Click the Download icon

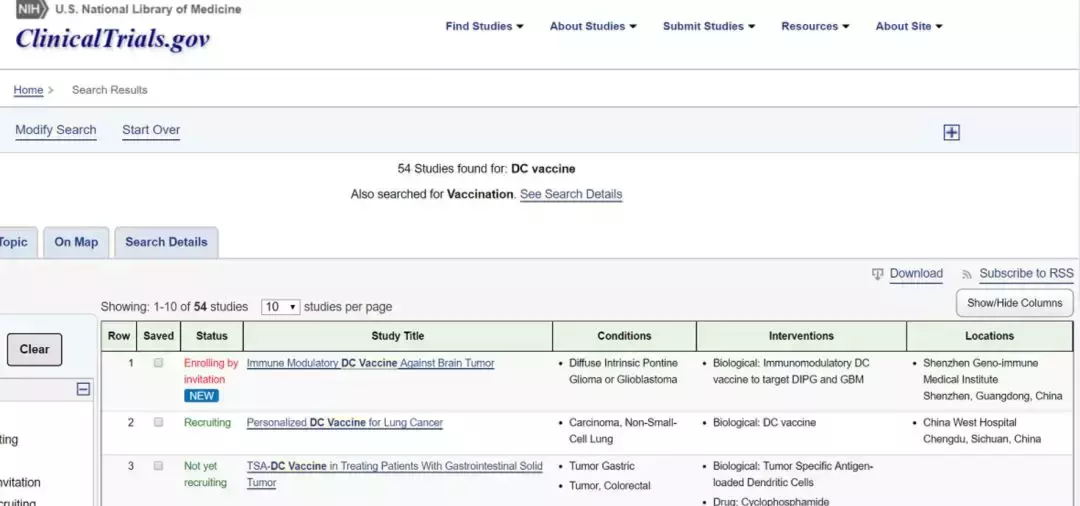click(x=877, y=274)
